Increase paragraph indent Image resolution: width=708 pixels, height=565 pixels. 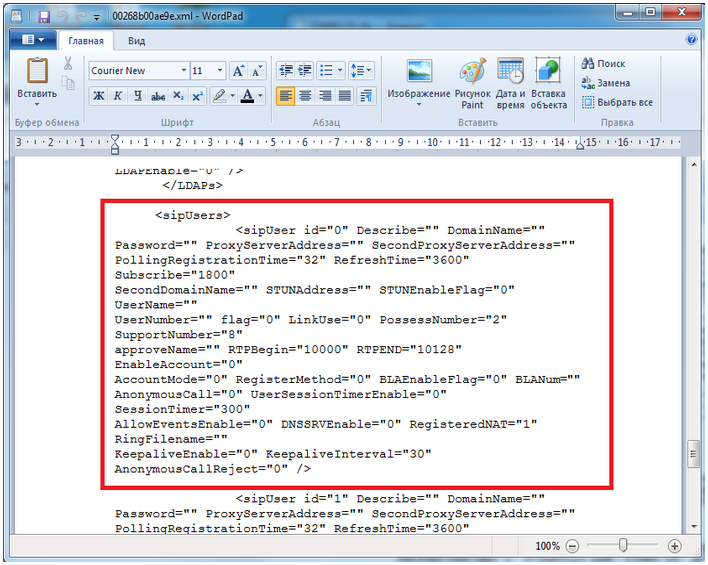305,70
